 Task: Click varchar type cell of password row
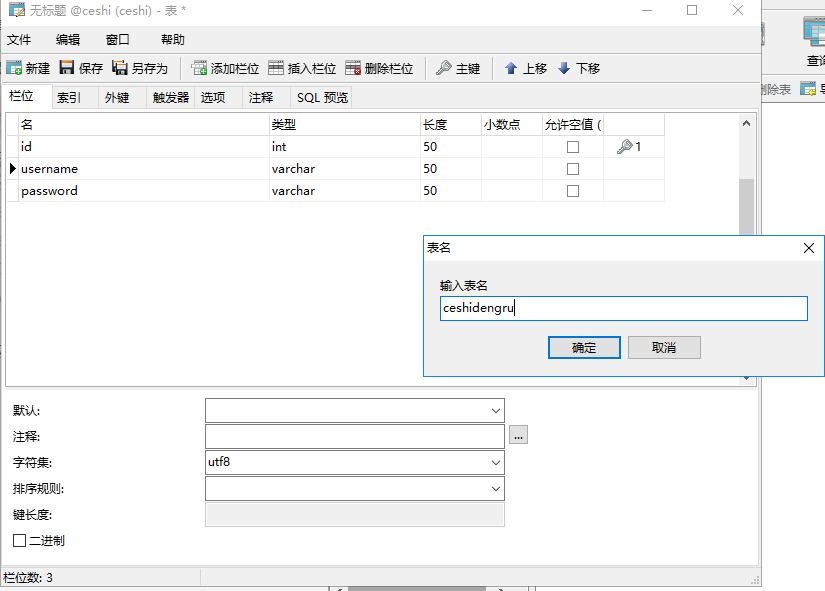(x=345, y=191)
